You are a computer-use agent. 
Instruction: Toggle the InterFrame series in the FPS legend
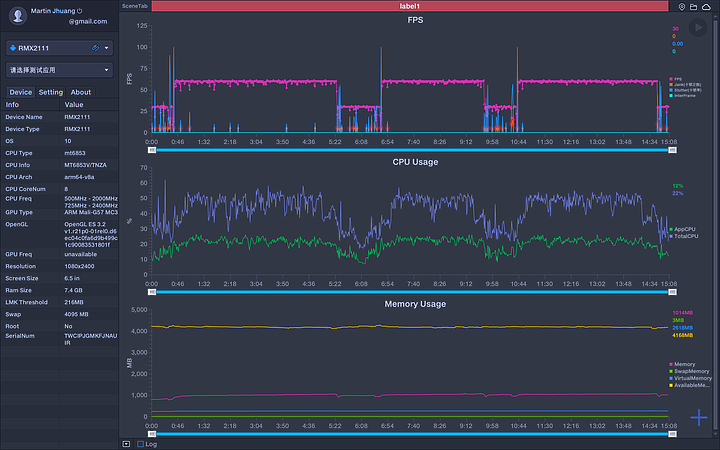tap(682, 96)
